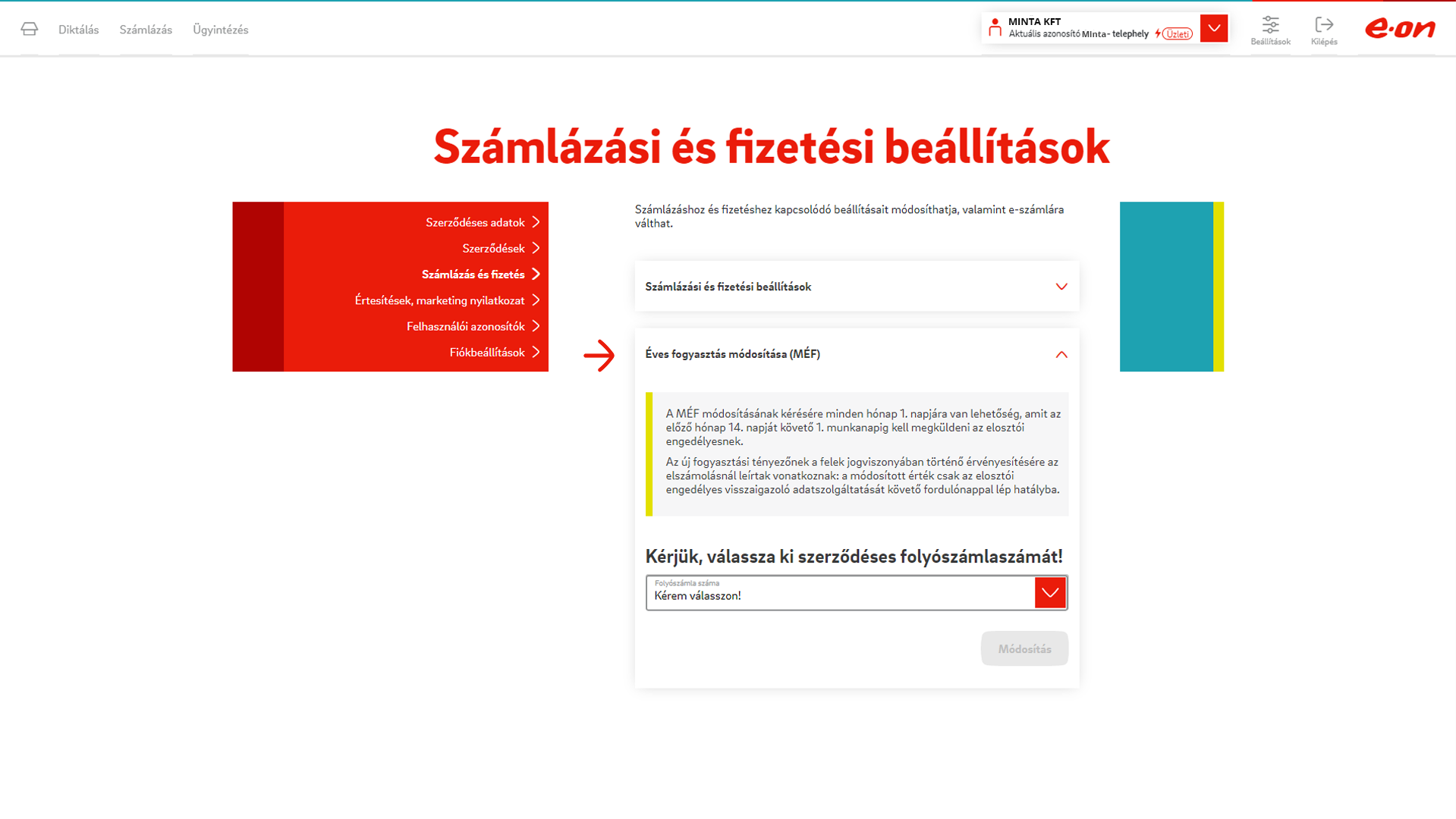Open the Folyószámla száma dropdown arrow
This screenshot has width=1456, height=819.
(1050, 593)
